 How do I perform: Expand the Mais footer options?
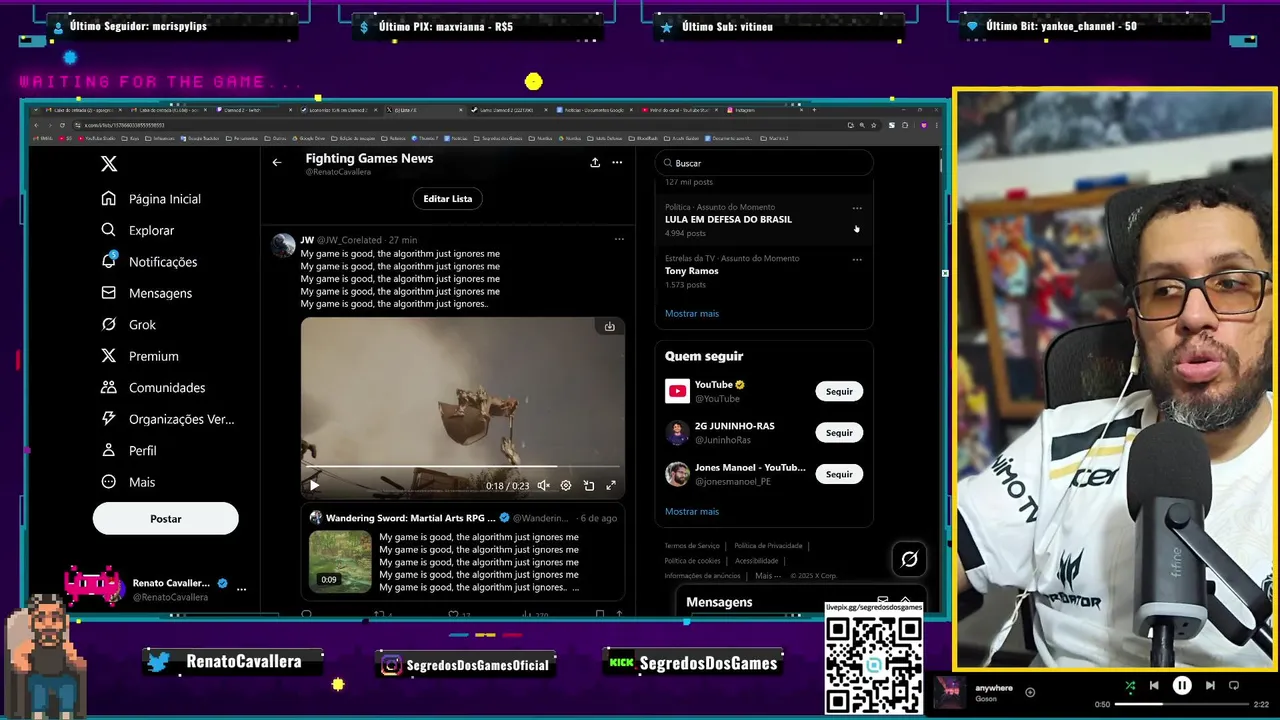767,576
